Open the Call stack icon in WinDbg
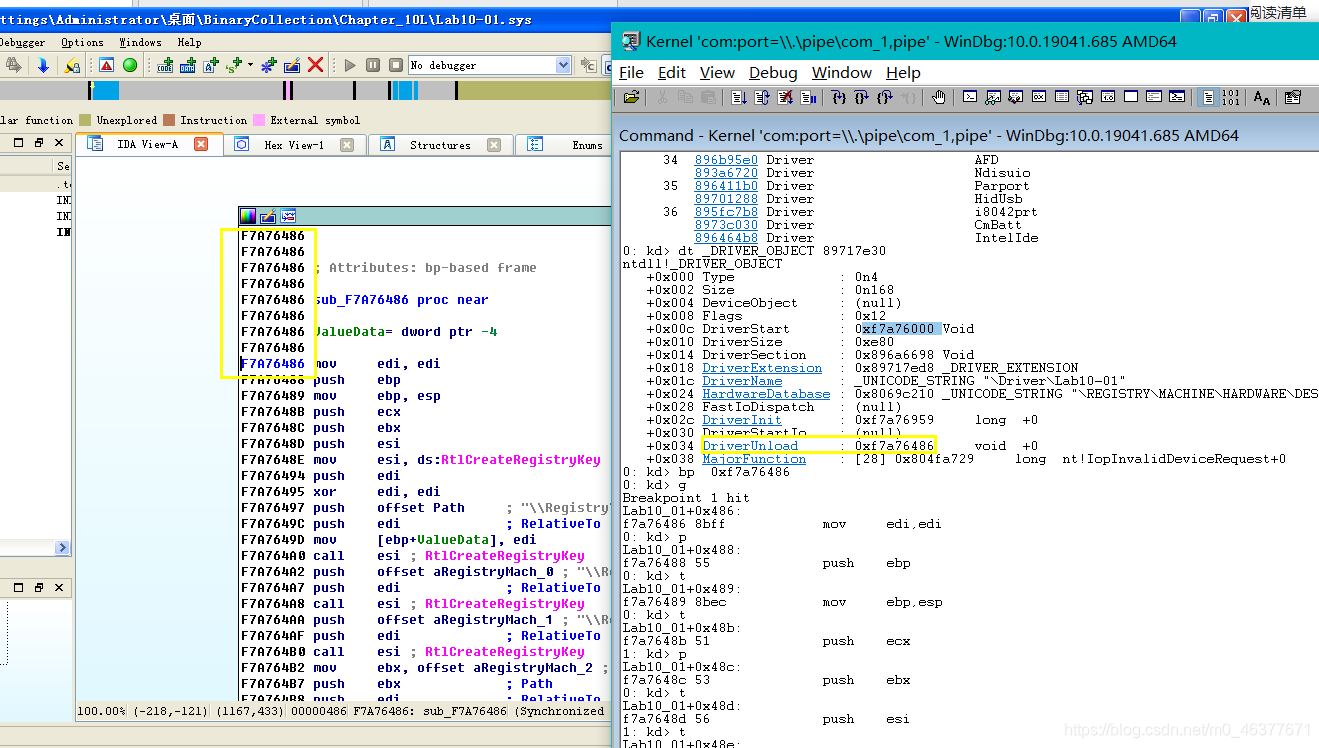1319x748 pixels. (x=1085, y=97)
